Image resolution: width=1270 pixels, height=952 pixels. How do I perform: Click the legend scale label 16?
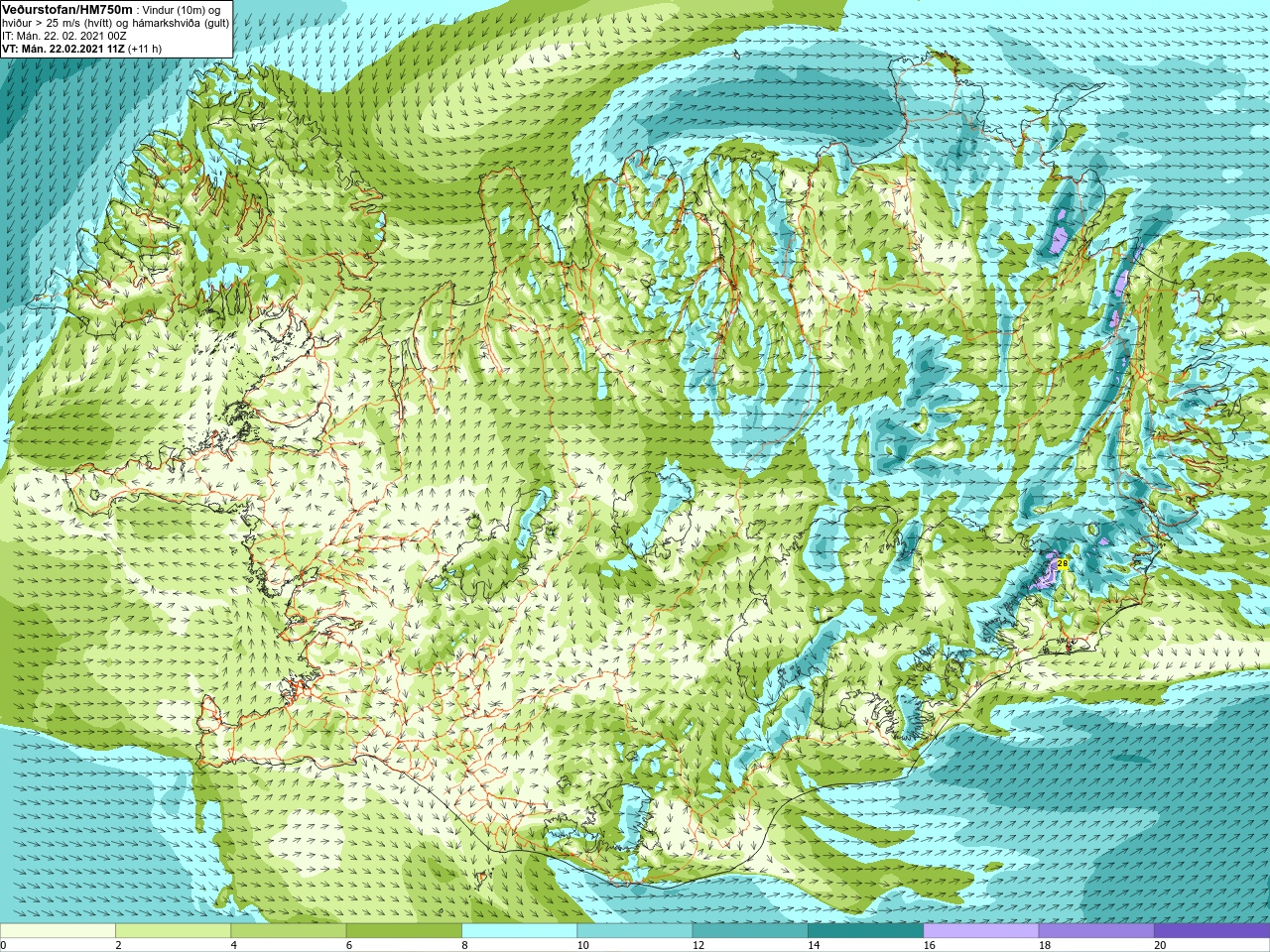pos(929,945)
